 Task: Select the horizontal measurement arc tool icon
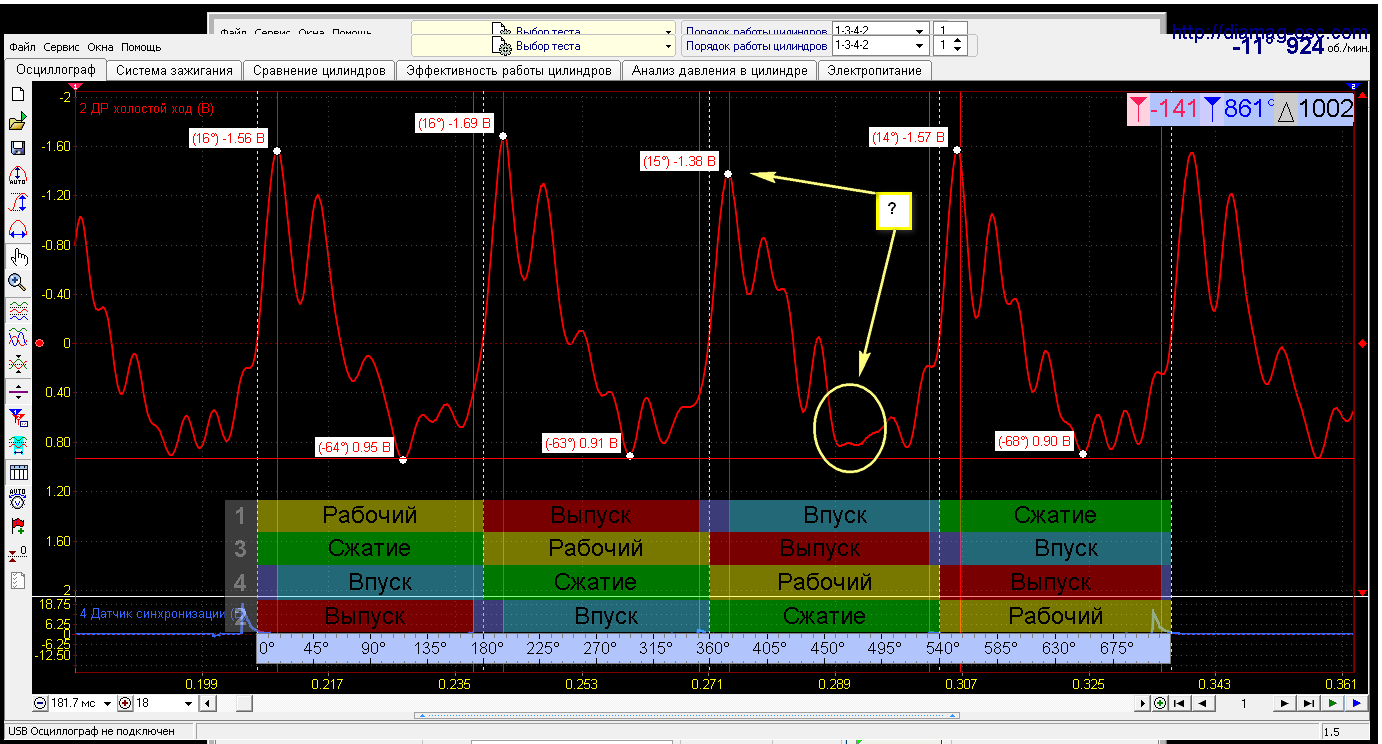click(17, 228)
